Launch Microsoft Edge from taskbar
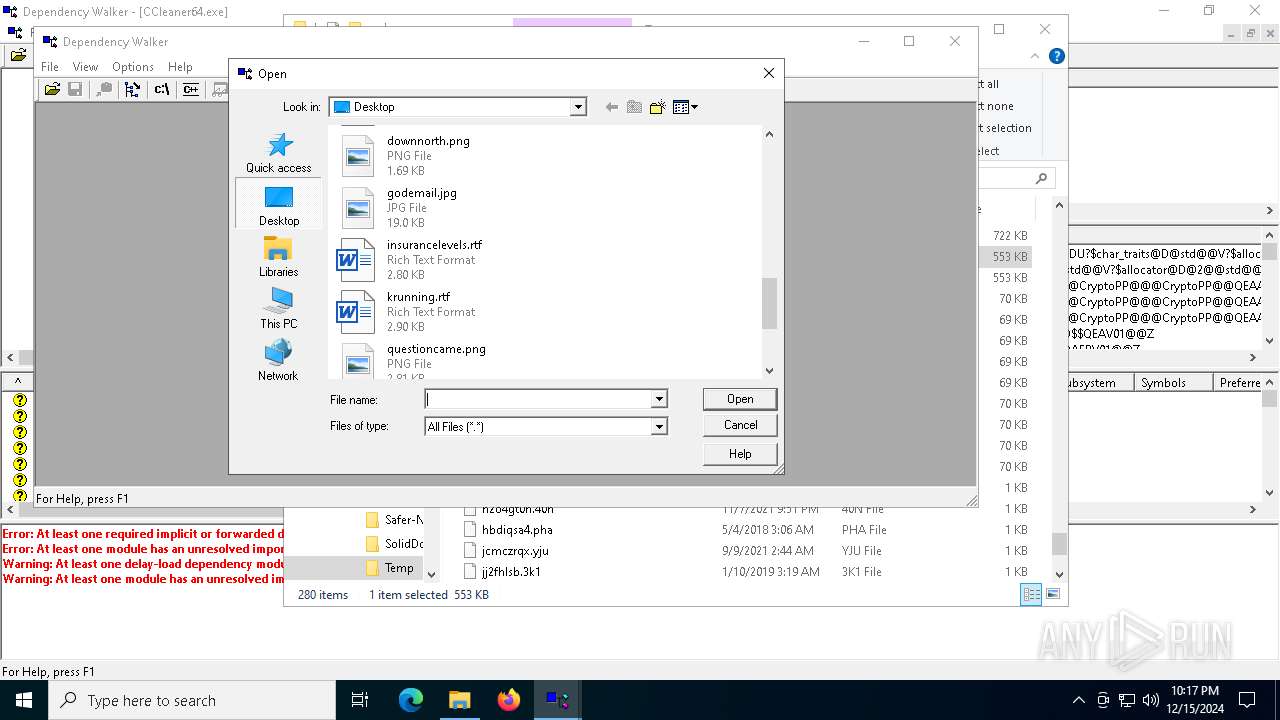This screenshot has width=1280, height=720. click(411, 700)
